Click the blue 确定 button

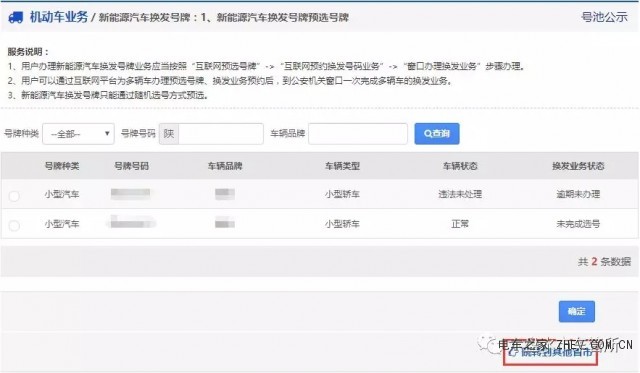click(x=576, y=311)
